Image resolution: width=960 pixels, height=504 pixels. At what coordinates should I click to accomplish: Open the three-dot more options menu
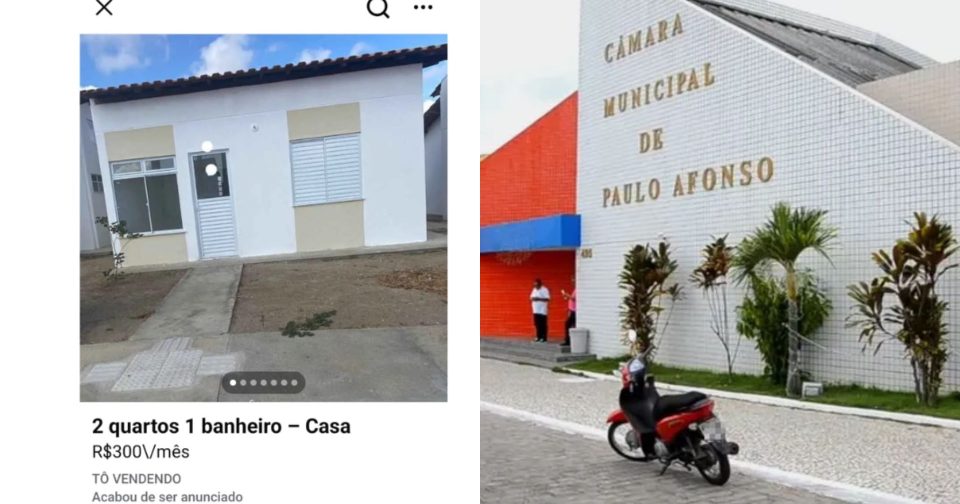tap(423, 7)
